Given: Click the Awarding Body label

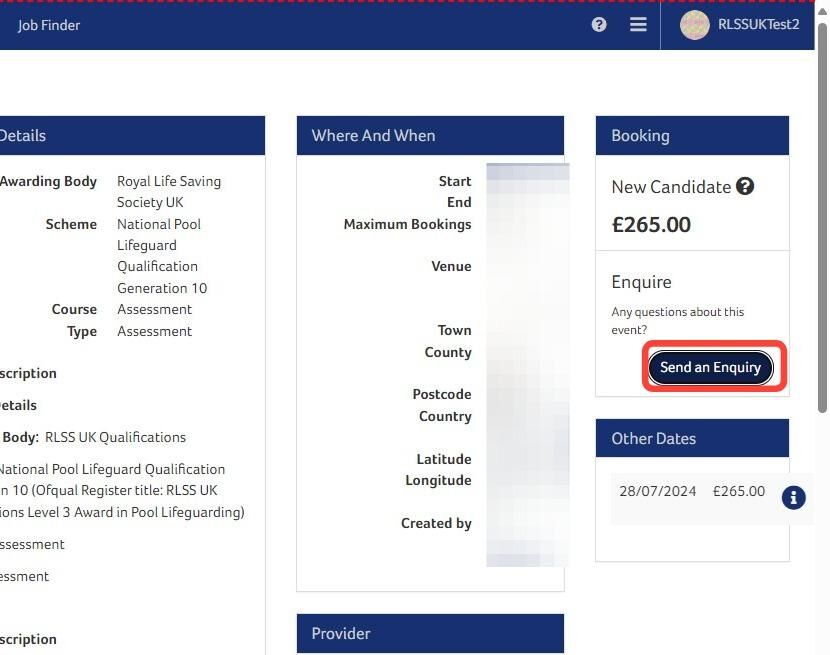Looking at the screenshot, I should (x=48, y=181).
